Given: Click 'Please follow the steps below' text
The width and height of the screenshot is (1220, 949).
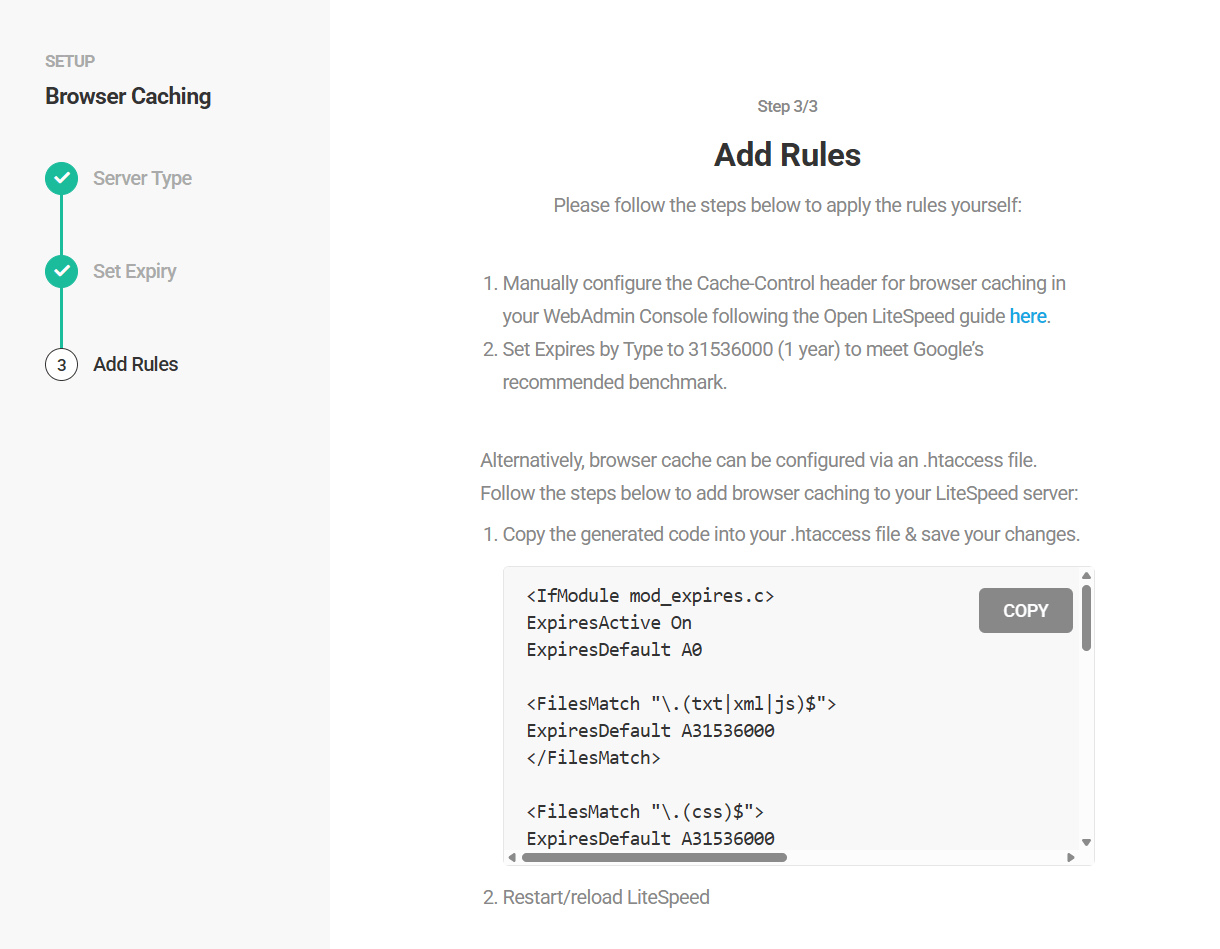Looking at the screenshot, I should click(x=788, y=206).
